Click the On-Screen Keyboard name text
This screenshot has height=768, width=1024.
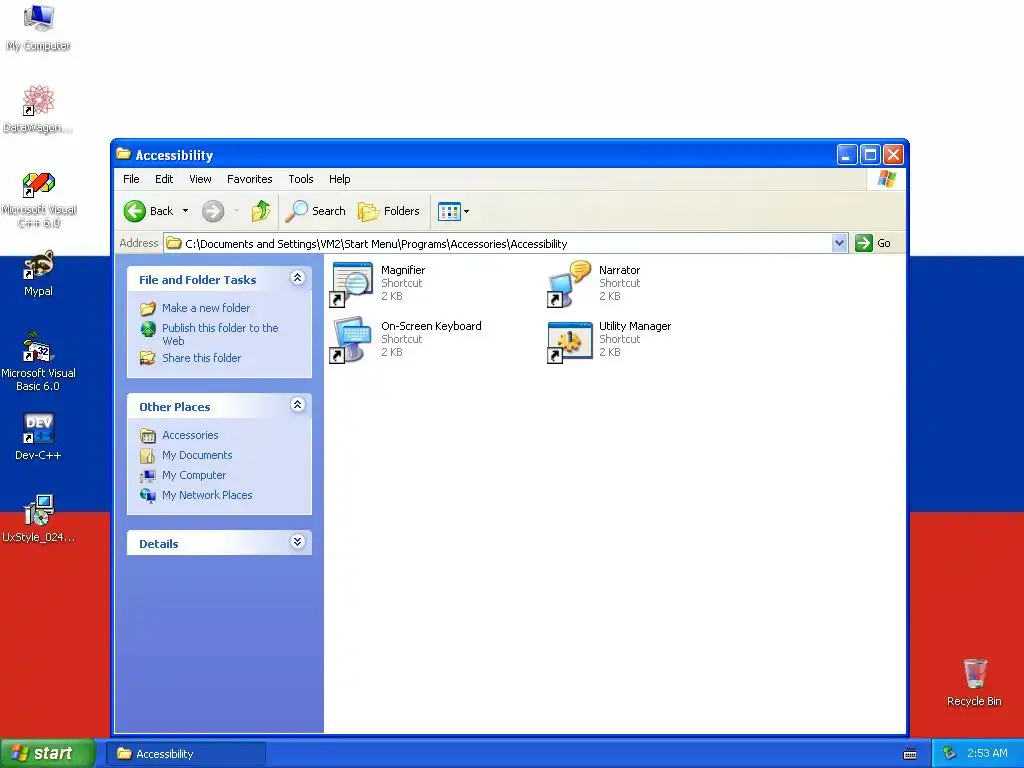tap(431, 326)
